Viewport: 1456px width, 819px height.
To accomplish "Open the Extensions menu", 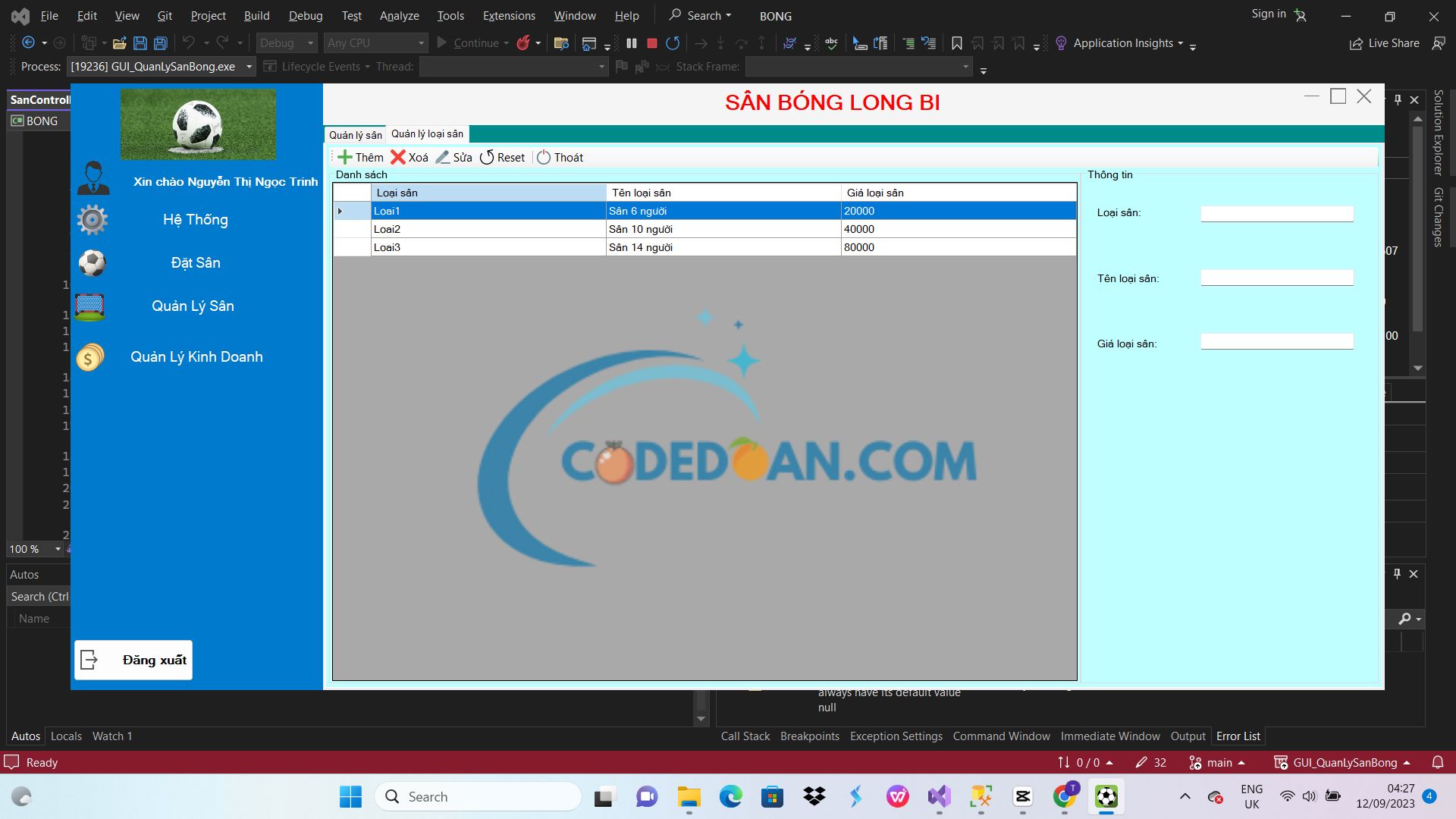I will click(x=509, y=15).
